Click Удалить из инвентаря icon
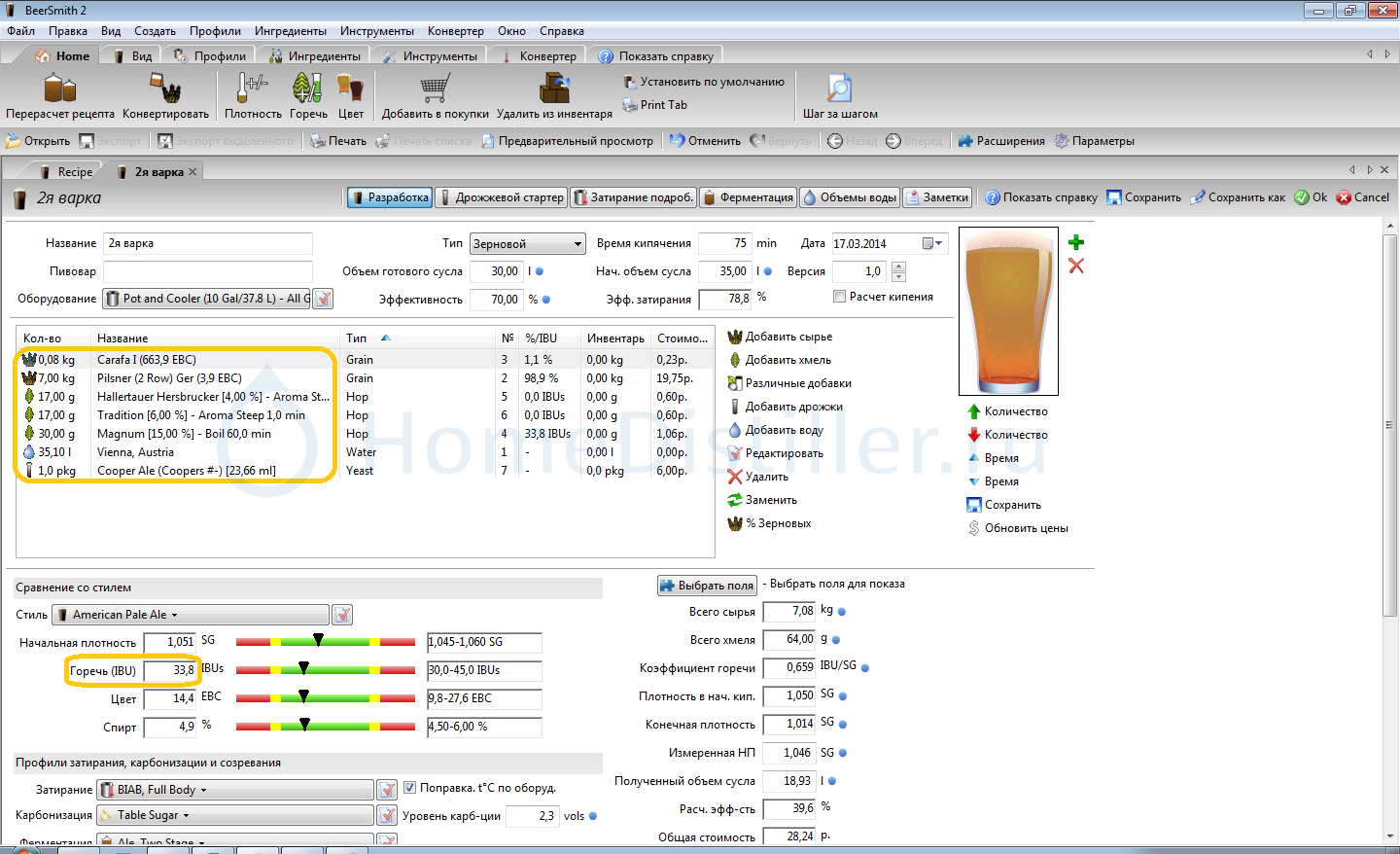1400x854 pixels. [554, 96]
